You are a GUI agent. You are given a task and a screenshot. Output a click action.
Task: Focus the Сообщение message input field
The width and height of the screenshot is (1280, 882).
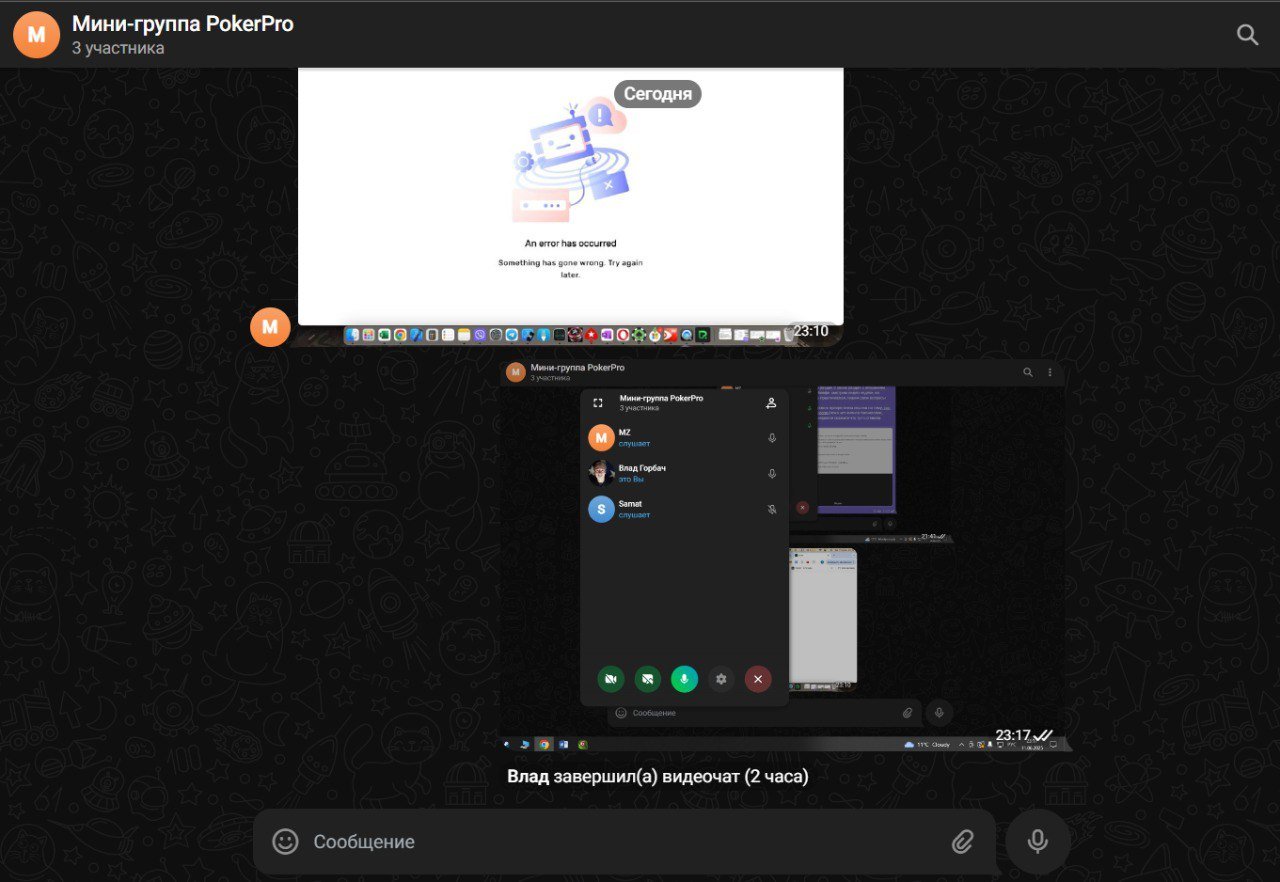pos(624,841)
